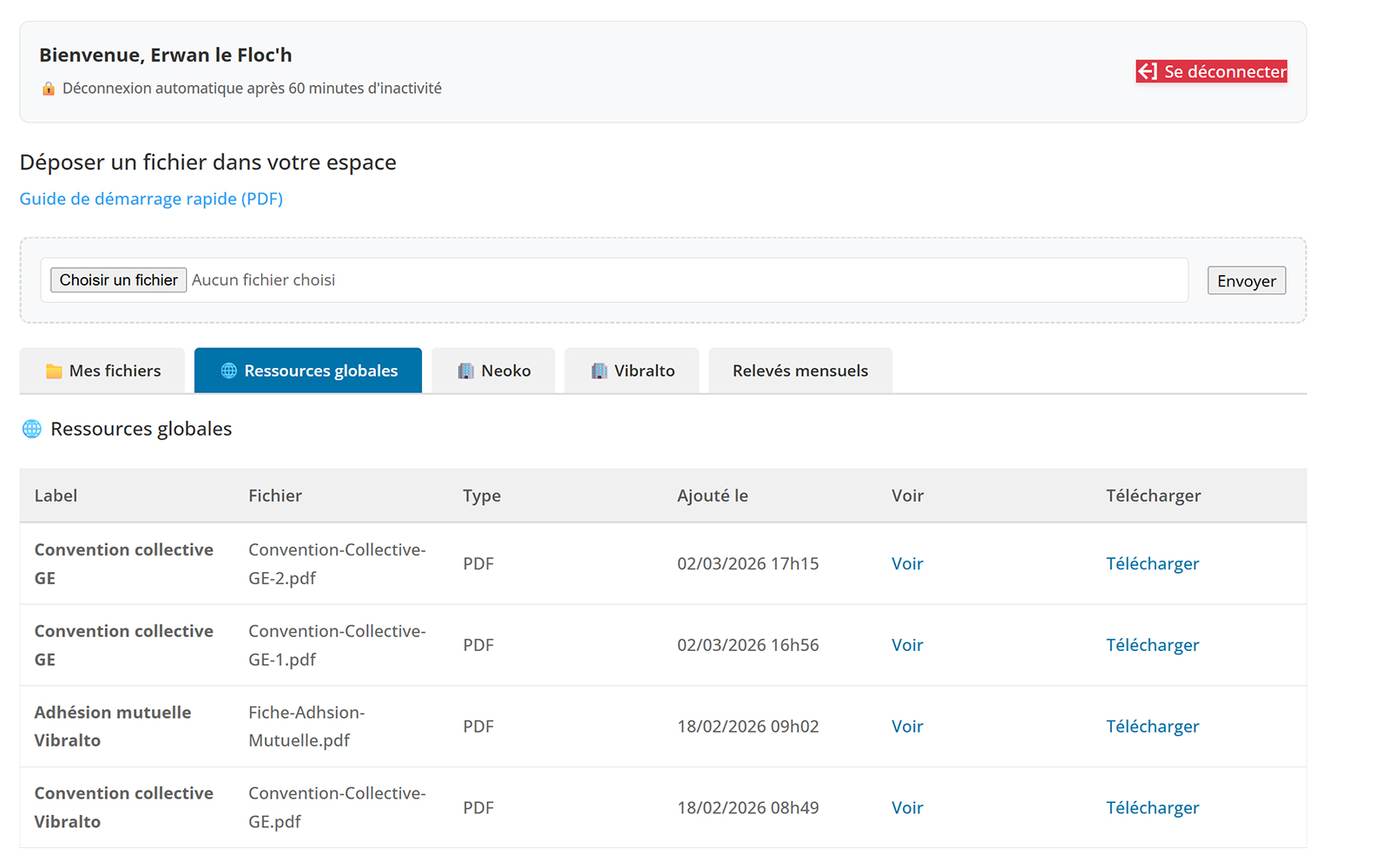Open the Neoko tab
The height and width of the screenshot is (868, 1389).
point(493,371)
